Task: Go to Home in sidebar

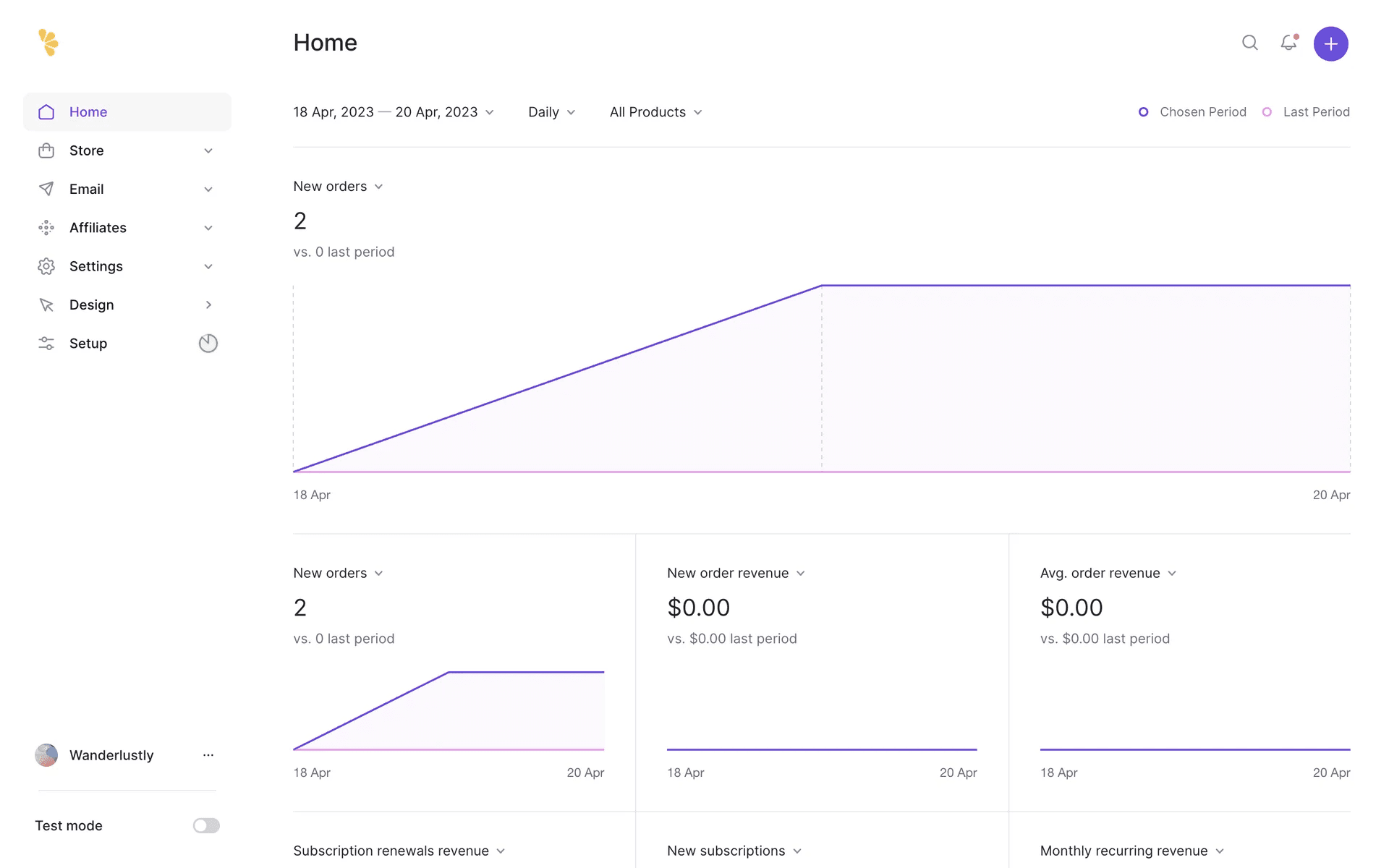Action: (x=88, y=112)
